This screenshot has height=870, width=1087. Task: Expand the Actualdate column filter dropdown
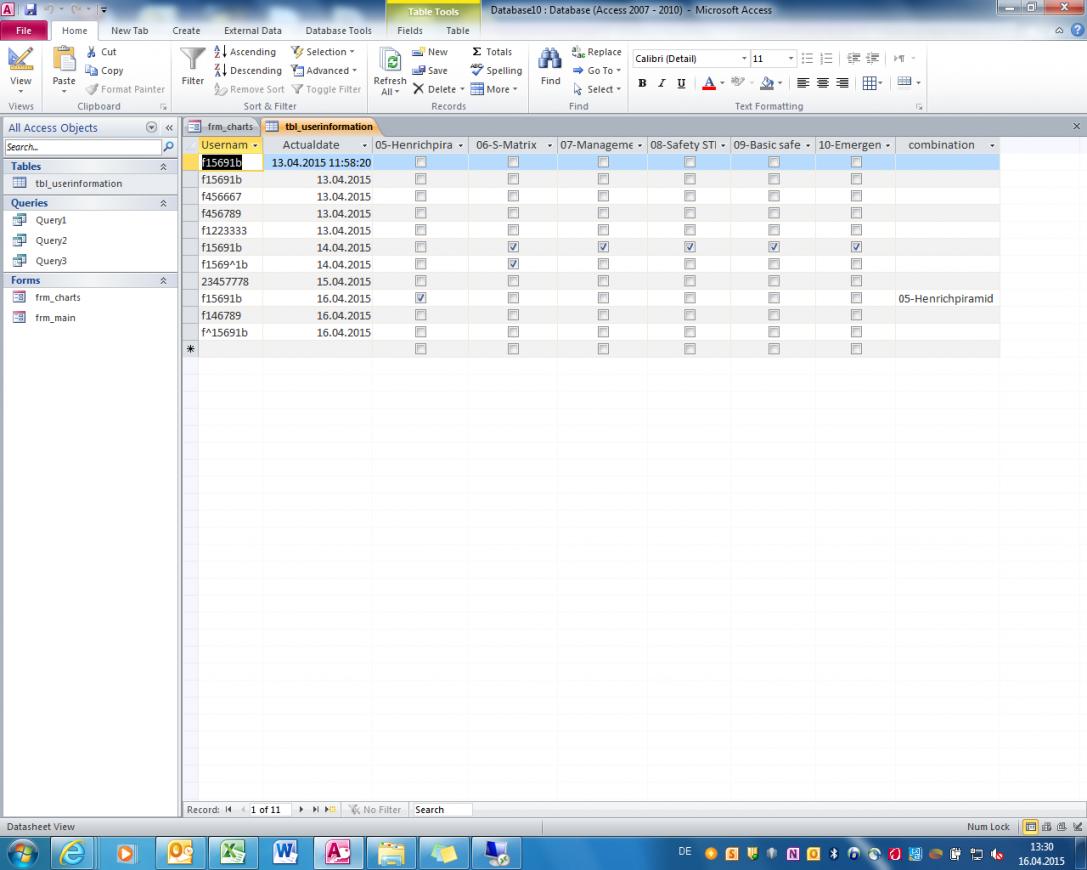(x=365, y=146)
